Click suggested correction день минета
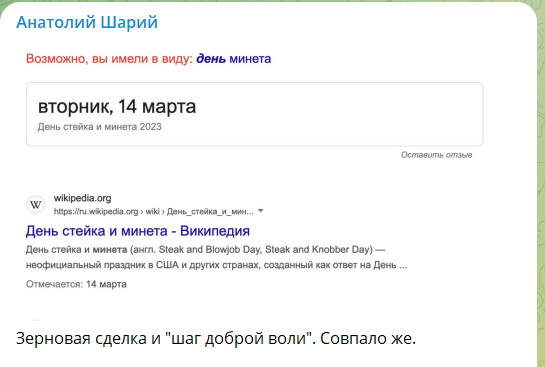Image resolution: width=545 pixels, height=367 pixels. 234,59
